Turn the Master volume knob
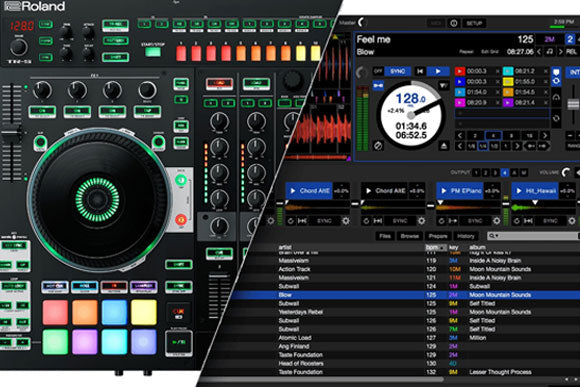580x387 pixels. [x=362, y=23]
